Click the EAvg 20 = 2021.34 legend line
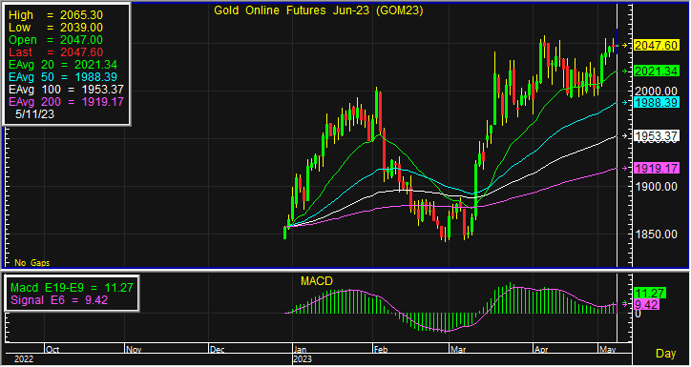This screenshot has width=691, height=367. [63, 65]
